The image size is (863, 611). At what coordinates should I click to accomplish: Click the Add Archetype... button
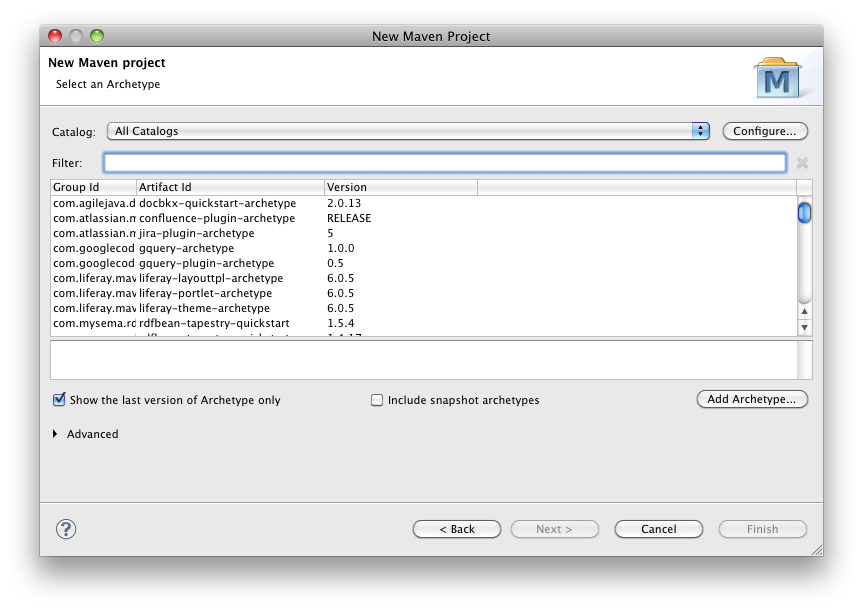[x=751, y=399]
